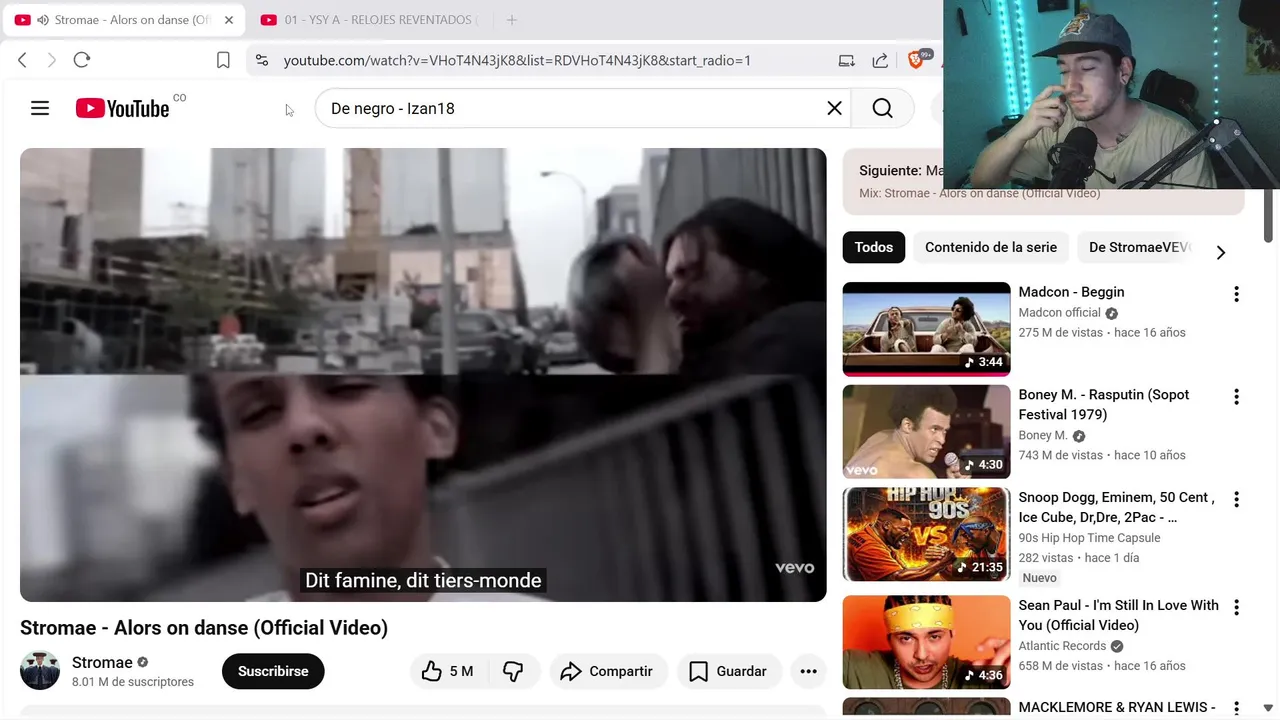Open the Madcon - Beggin thumbnail
The width and height of the screenshot is (1280, 720).
click(926, 329)
